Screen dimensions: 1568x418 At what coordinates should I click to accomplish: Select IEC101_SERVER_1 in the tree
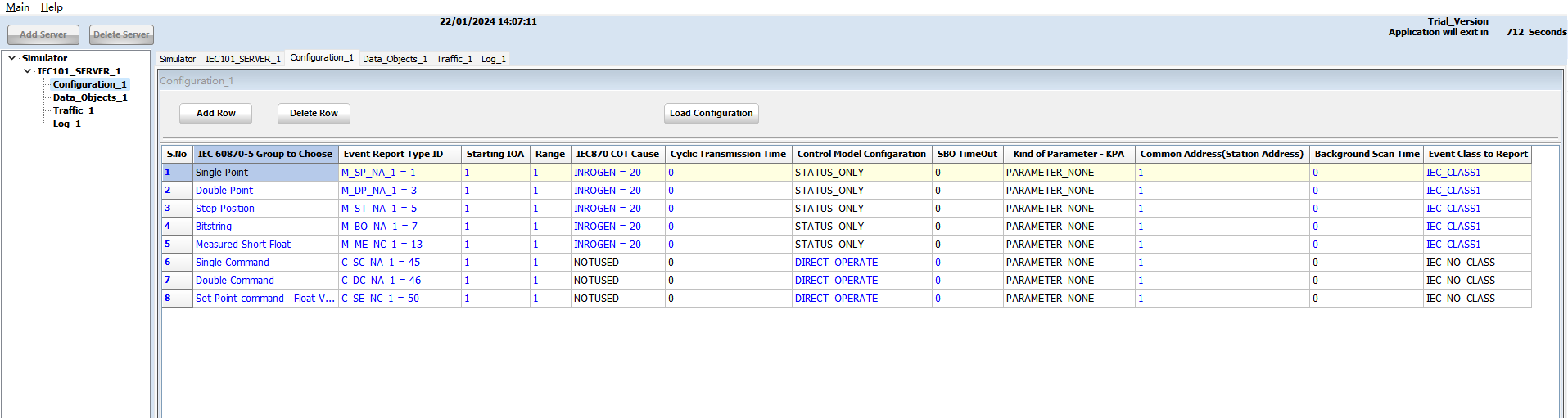click(79, 71)
